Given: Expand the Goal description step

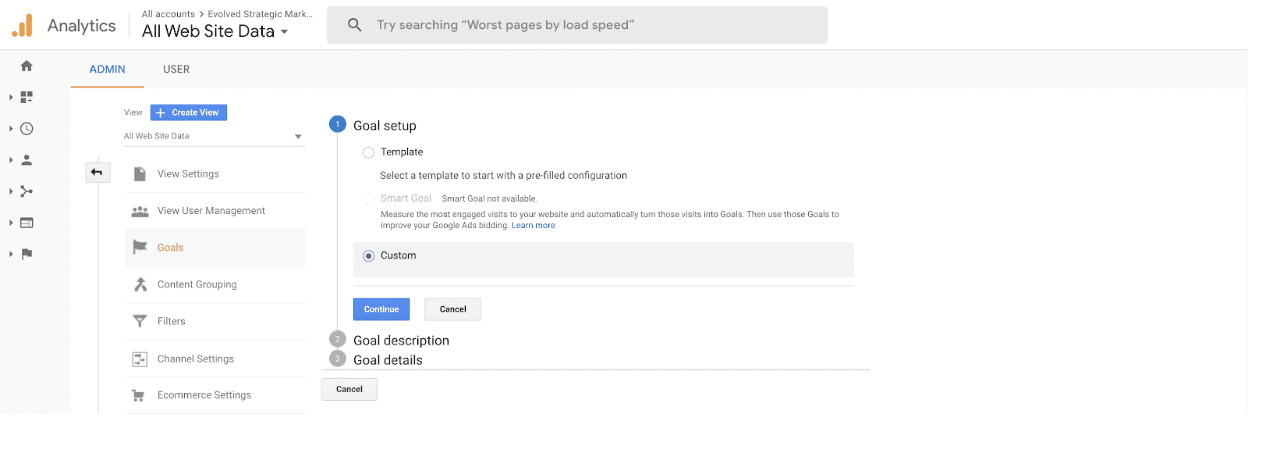Looking at the screenshot, I should click(x=401, y=340).
